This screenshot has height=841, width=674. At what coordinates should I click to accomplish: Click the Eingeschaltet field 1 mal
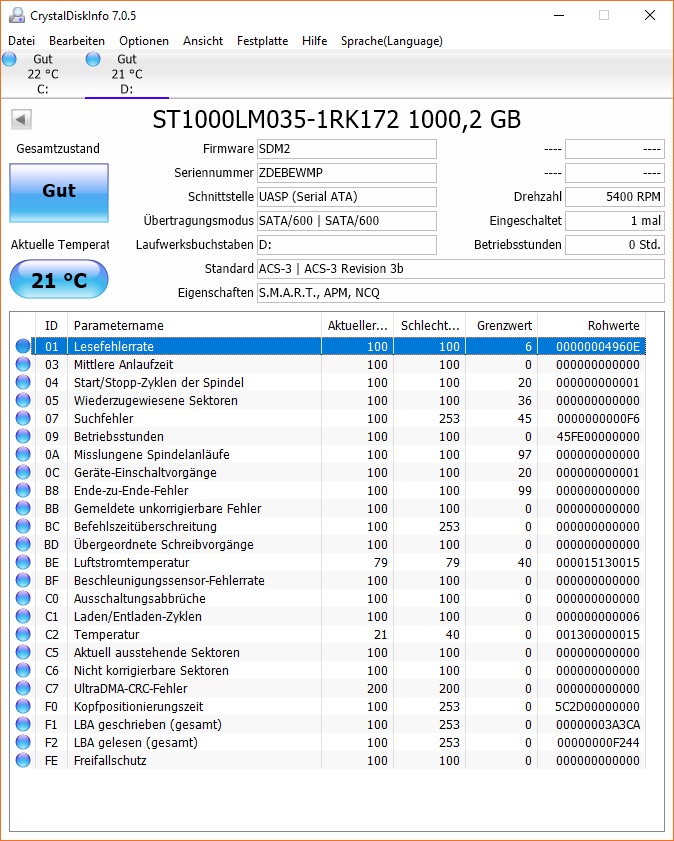coord(615,220)
